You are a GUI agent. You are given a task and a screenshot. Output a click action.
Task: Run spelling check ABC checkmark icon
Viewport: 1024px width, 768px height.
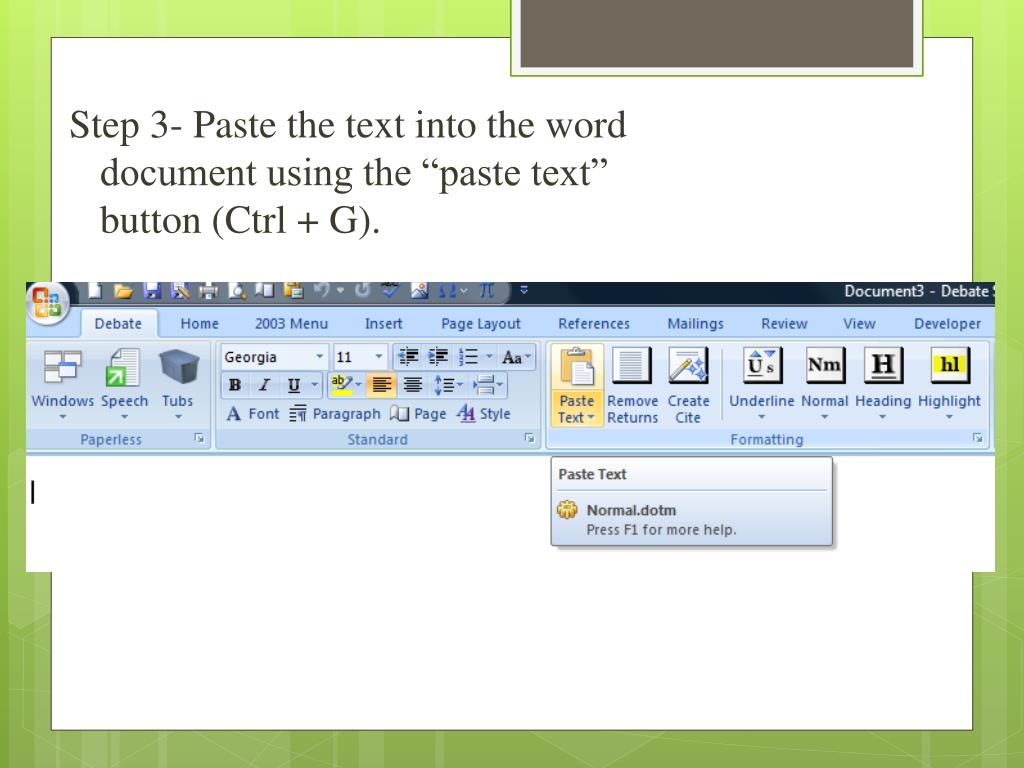pyautogui.click(x=390, y=291)
